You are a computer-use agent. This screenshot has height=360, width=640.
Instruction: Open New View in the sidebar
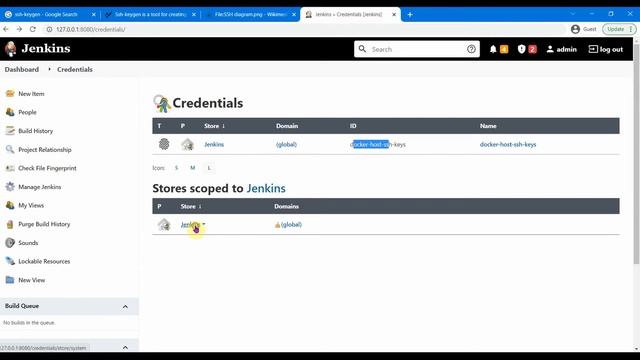(x=31, y=280)
